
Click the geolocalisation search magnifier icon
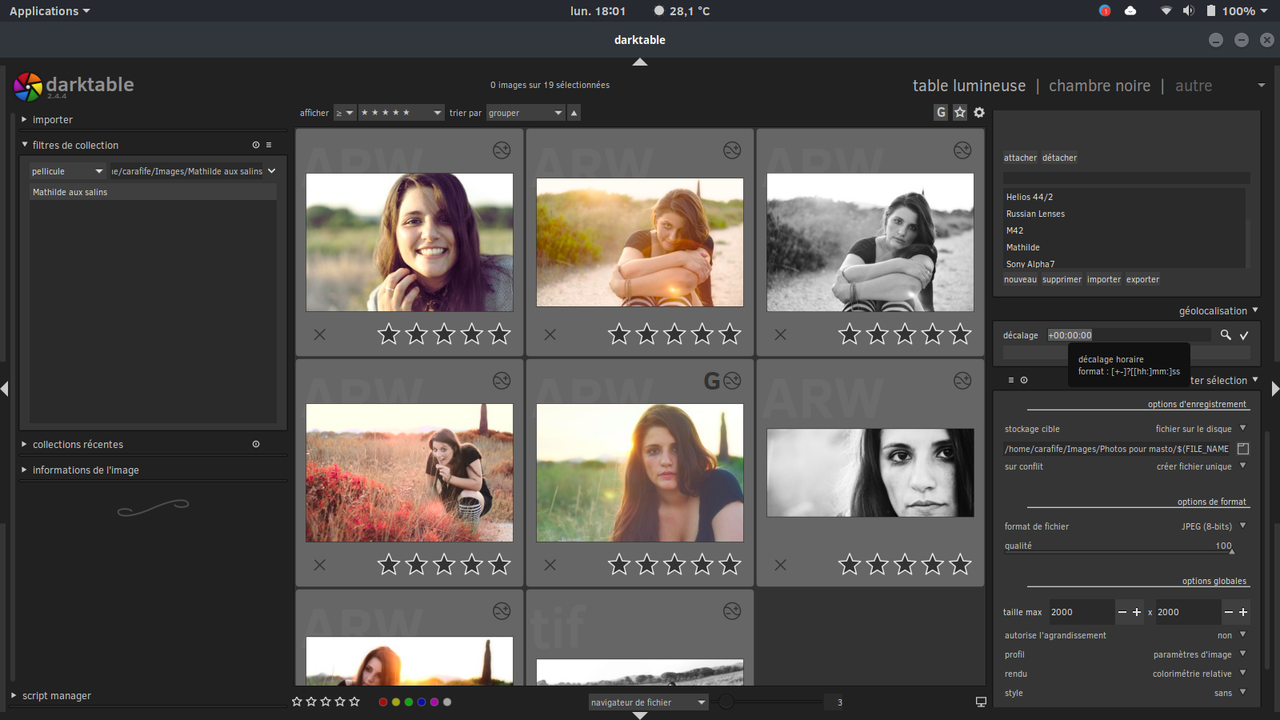coord(1226,335)
